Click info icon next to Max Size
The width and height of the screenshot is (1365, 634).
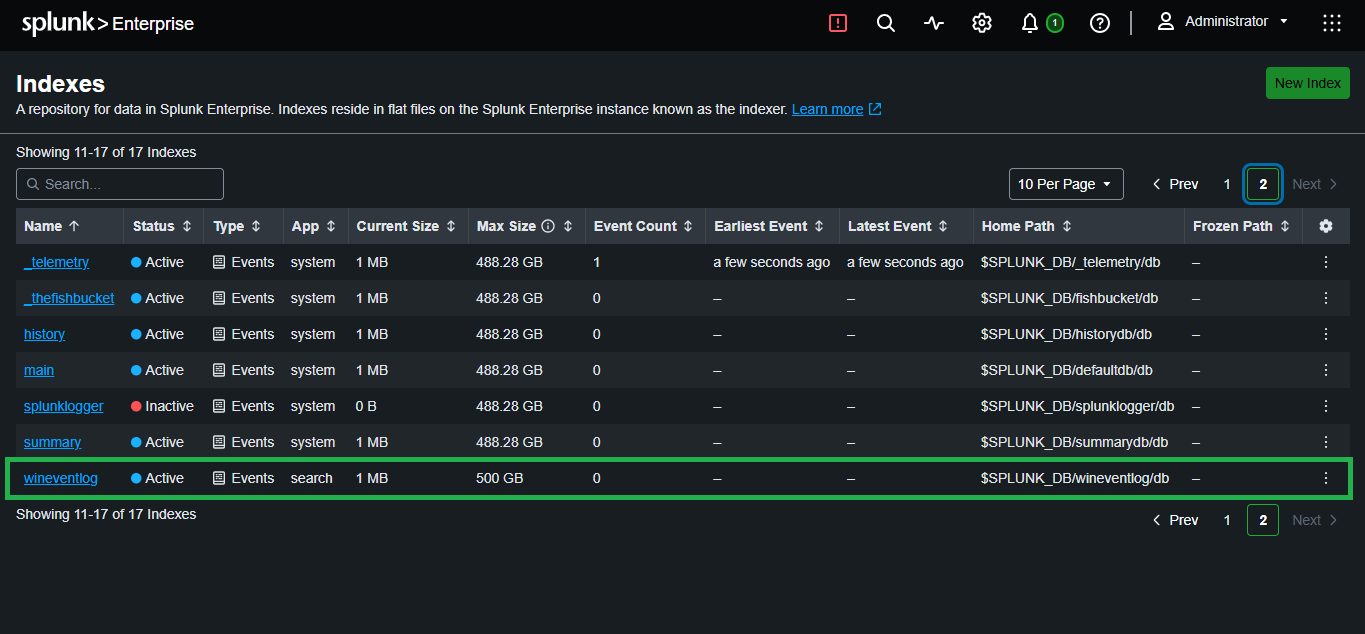pos(548,226)
